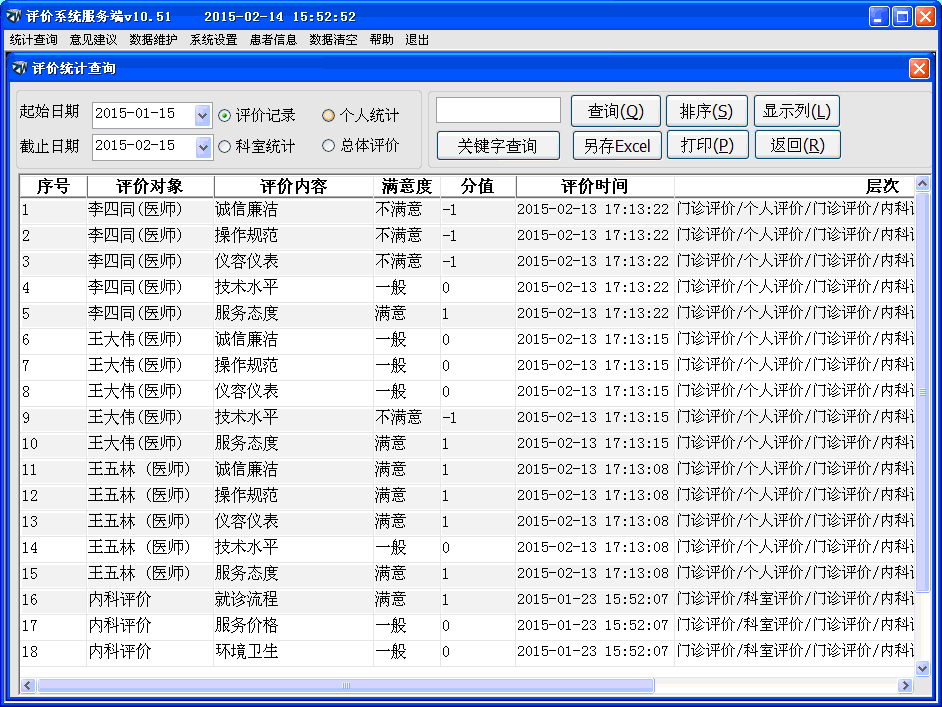Image resolution: width=942 pixels, height=707 pixels.
Task: Open the 系统设置 menu
Action: (213, 40)
